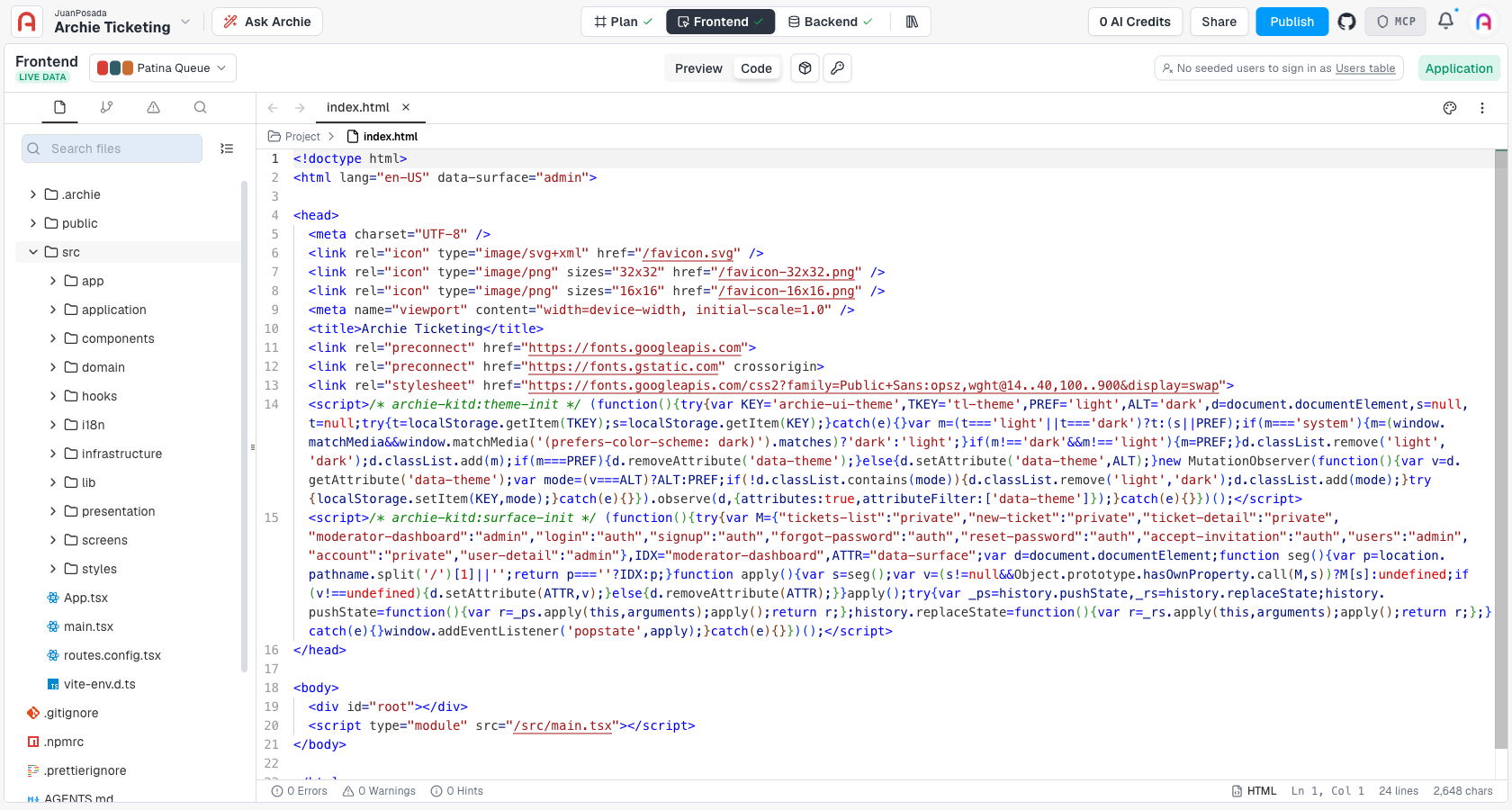
Task: Collapse all folders in file tree
Action: [227, 148]
